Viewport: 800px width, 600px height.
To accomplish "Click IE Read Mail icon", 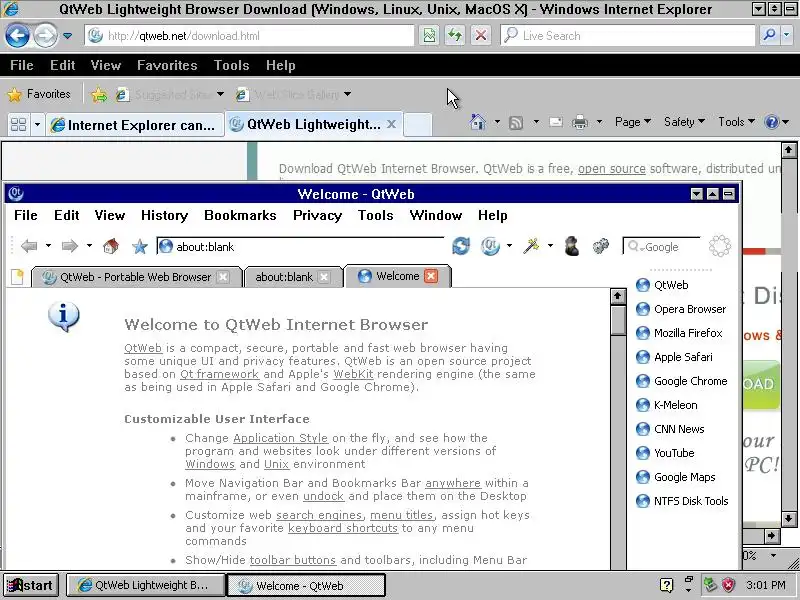I will click(x=556, y=122).
